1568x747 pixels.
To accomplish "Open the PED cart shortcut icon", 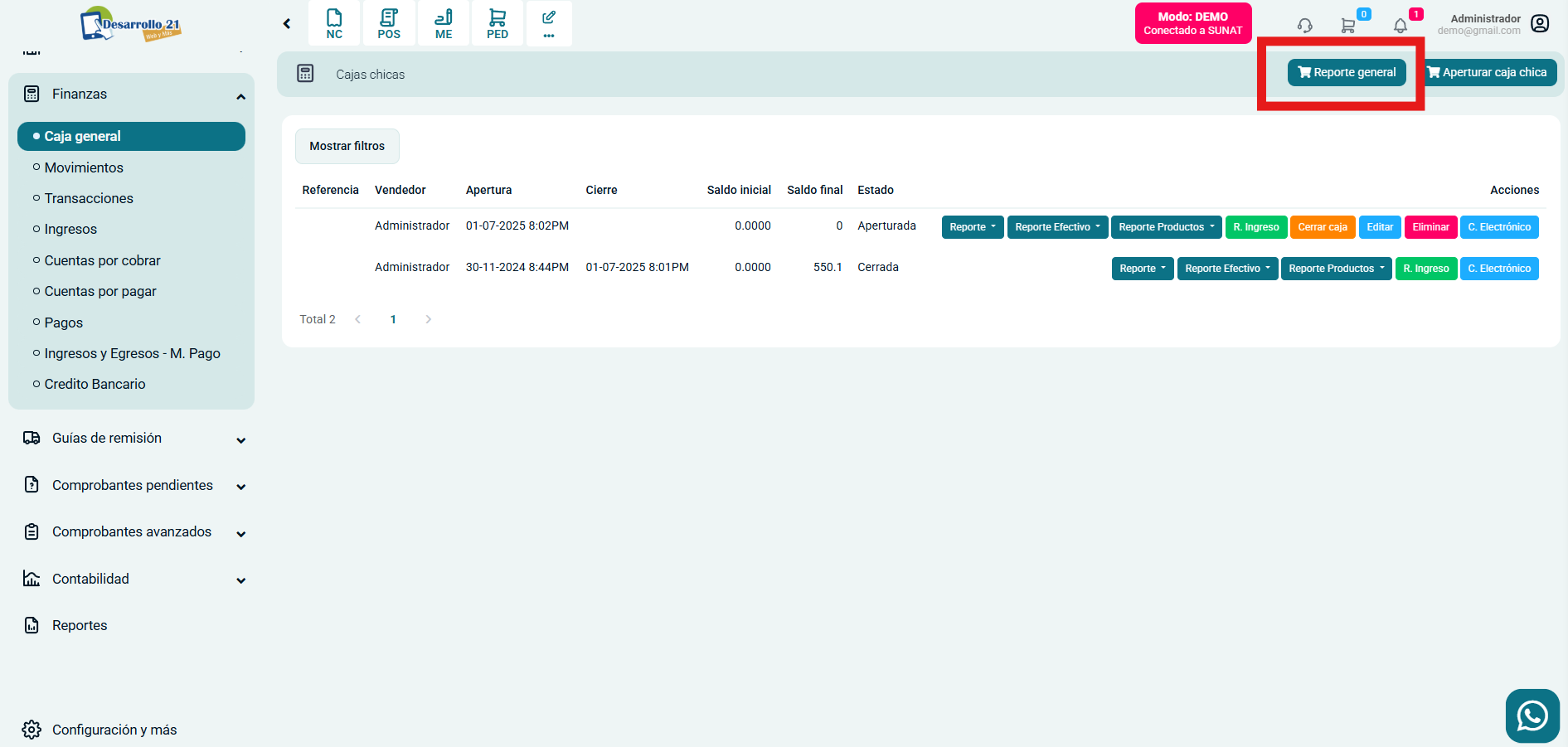I will click(498, 23).
